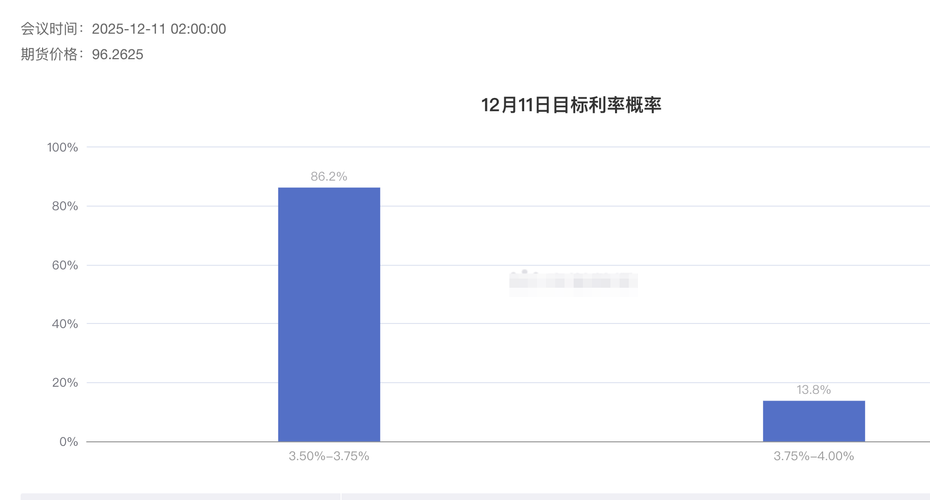Click the 100% y-axis label

(x=62, y=147)
